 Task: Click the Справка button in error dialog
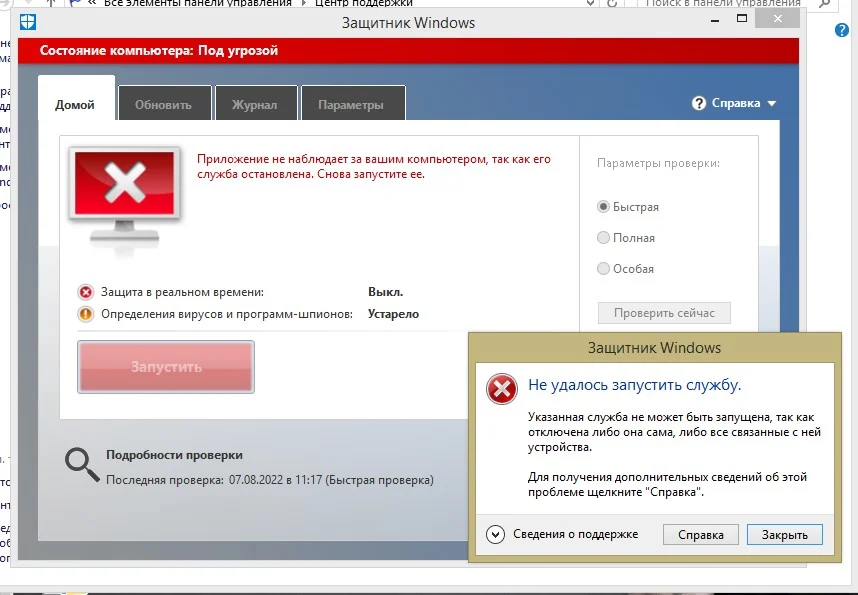coord(700,535)
